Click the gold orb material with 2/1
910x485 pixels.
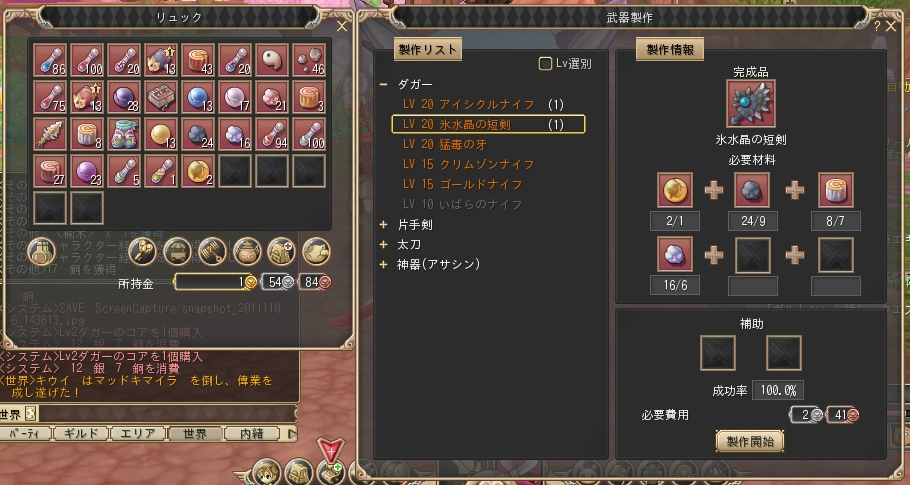675,190
